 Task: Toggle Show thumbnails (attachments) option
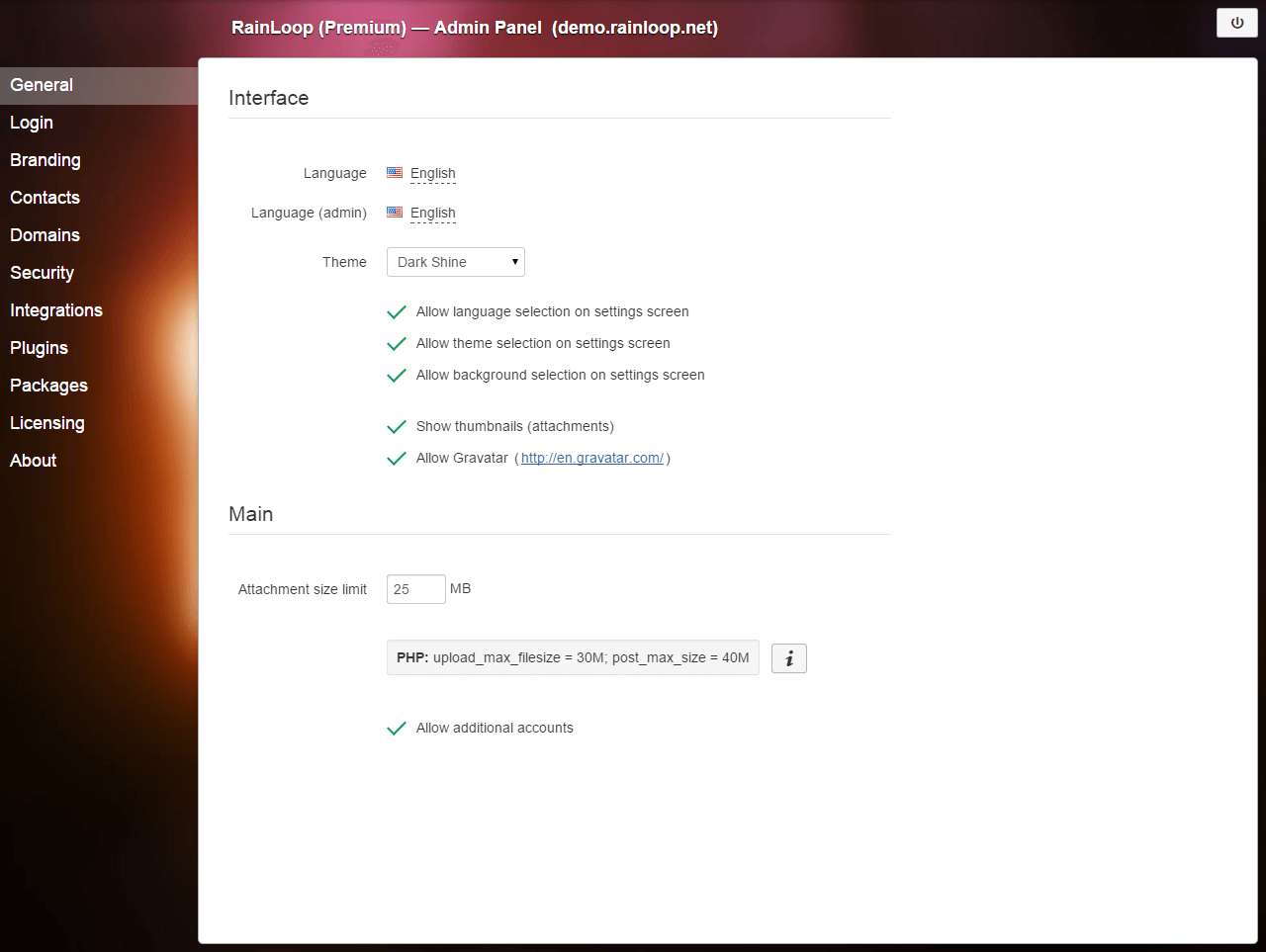pyautogui.click(x=397, y=427)
